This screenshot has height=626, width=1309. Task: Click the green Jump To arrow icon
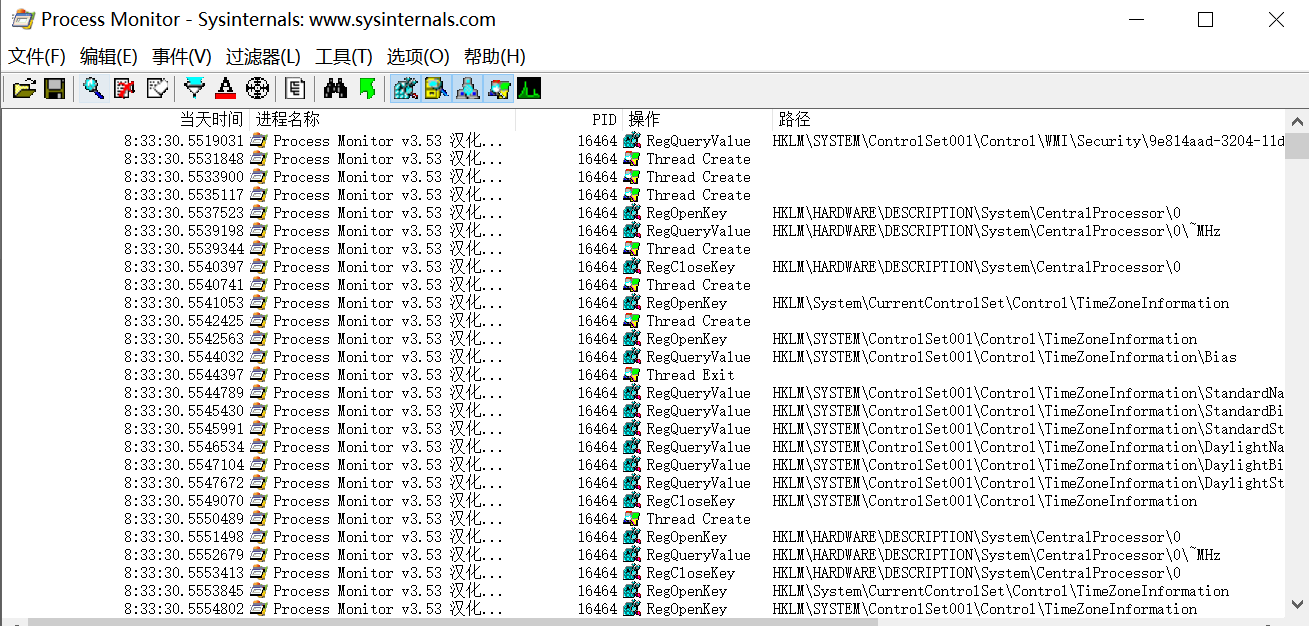[367, 89]
